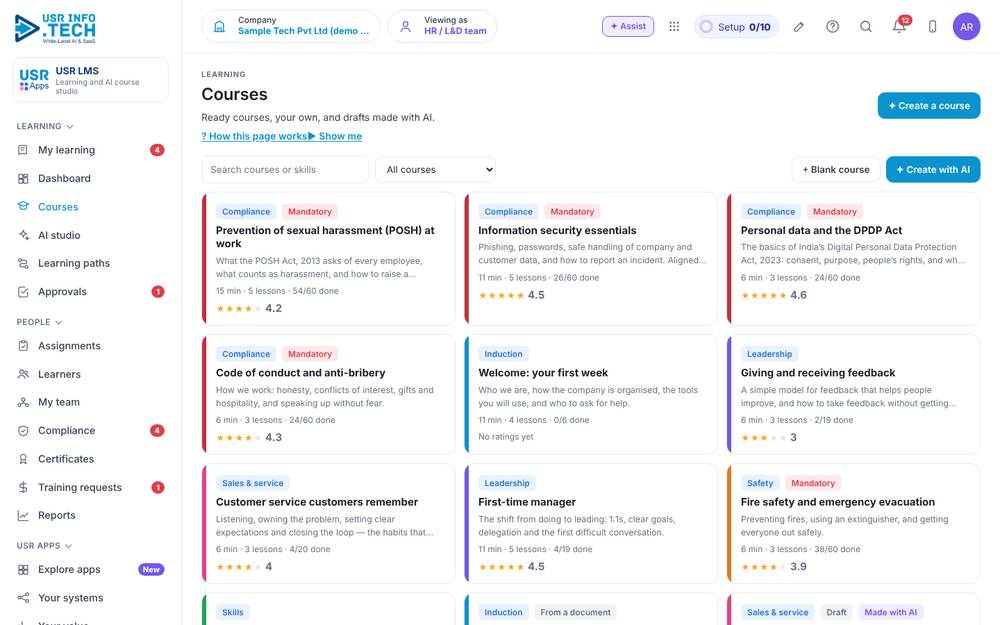Click the search magnifier icon in header
The height and width of the screenshot is (625, 1000).
[x=865, y=26]
